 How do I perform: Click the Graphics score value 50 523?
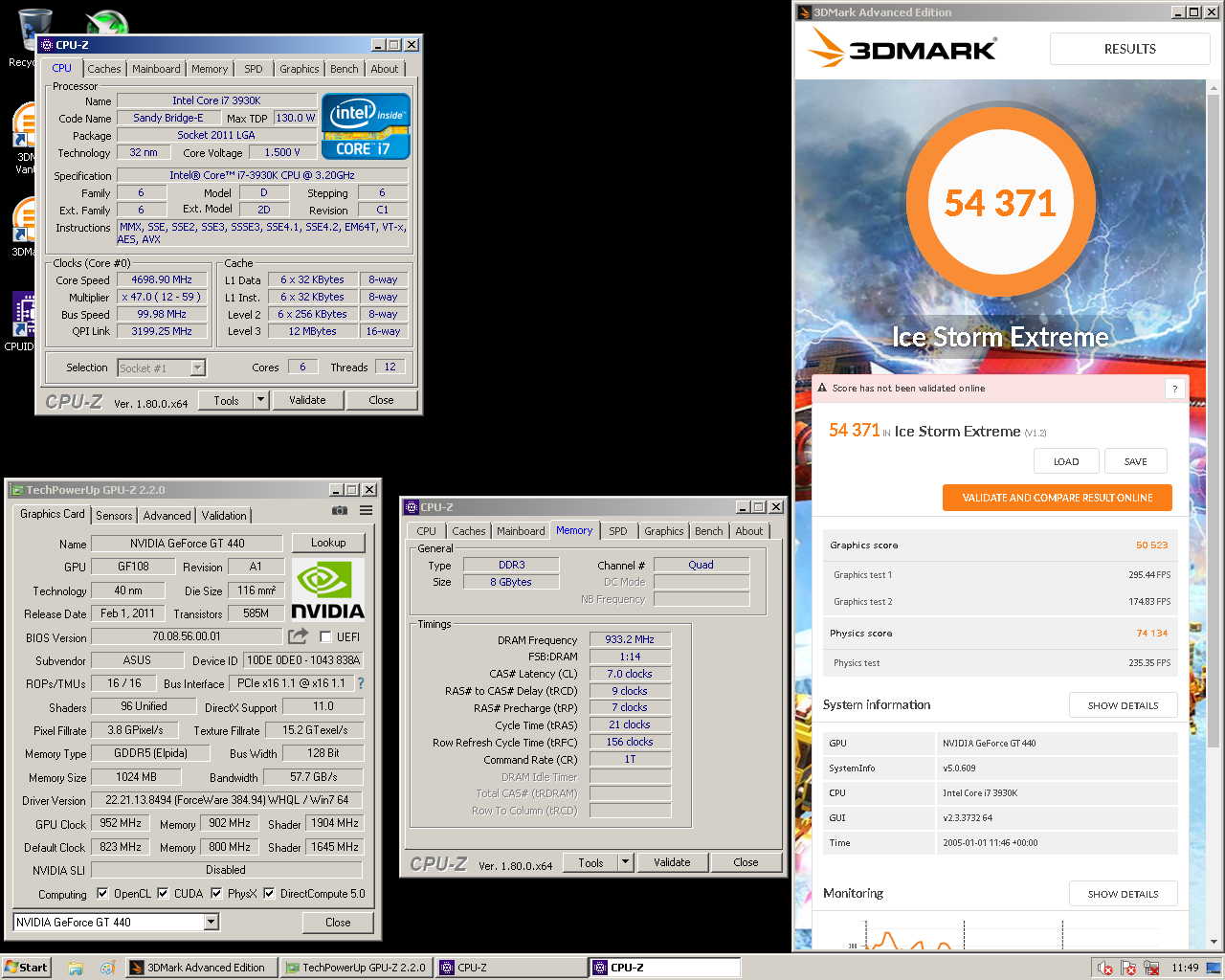[1151, 546]
